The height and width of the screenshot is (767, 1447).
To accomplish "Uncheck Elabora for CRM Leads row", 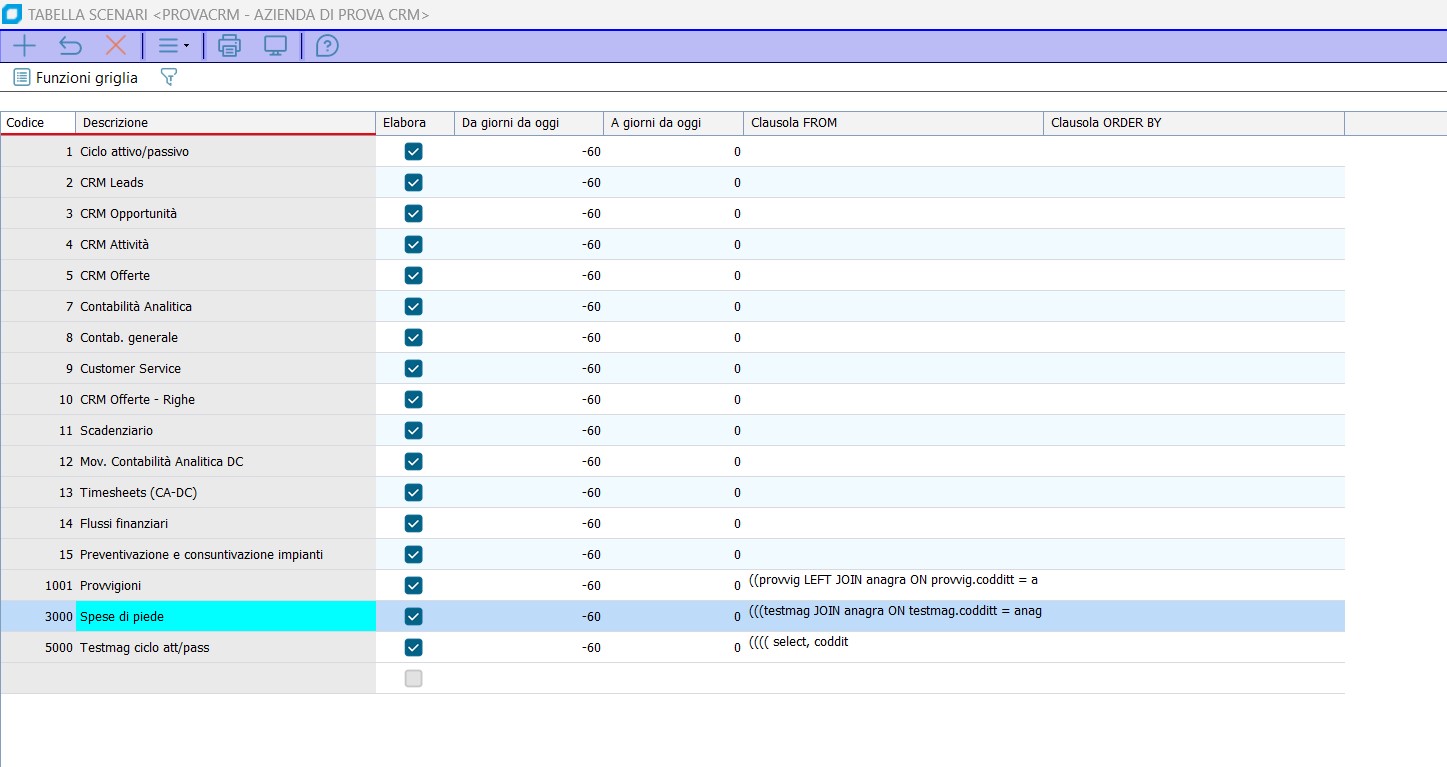I will [413, 183].
